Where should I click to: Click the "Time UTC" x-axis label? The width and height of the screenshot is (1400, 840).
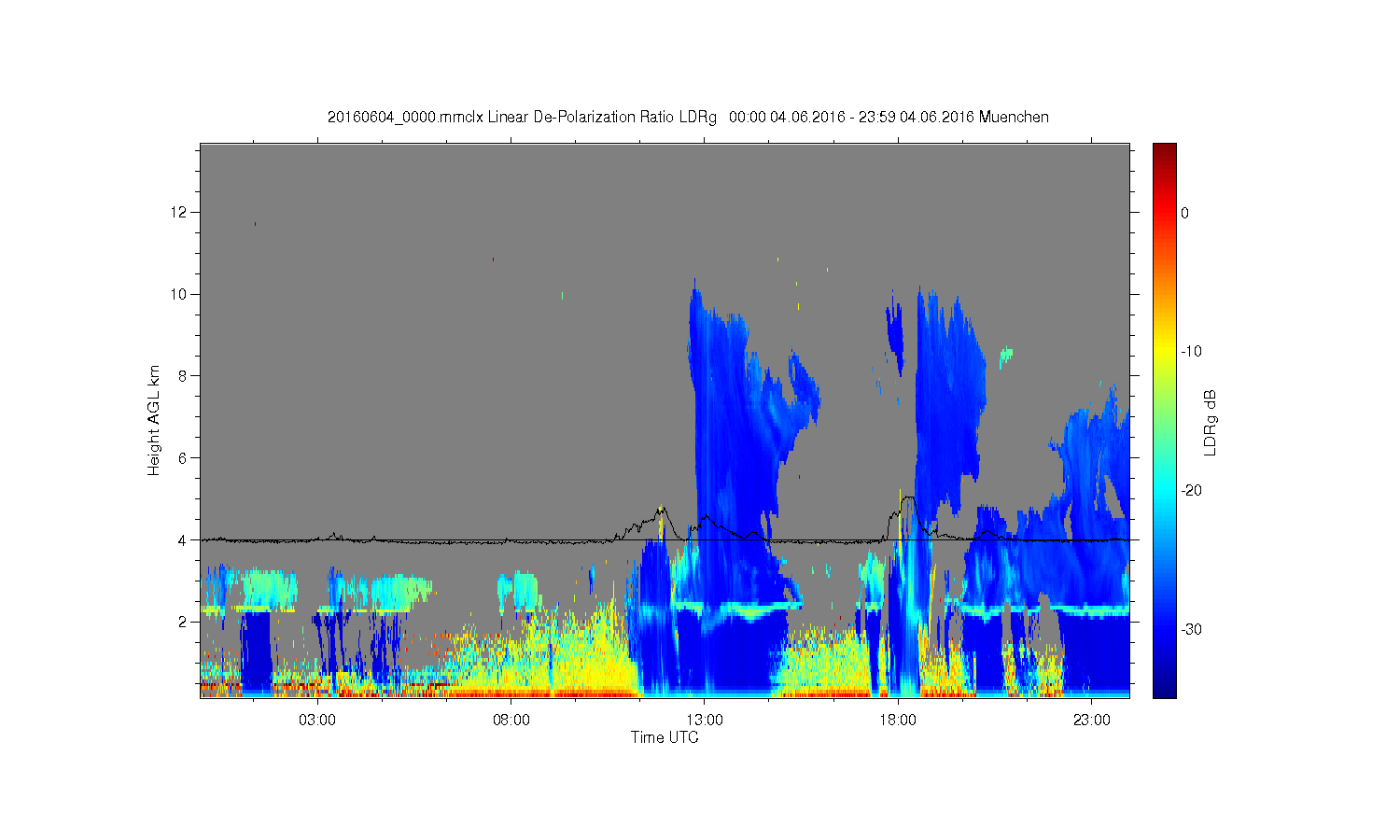(665, 737)
